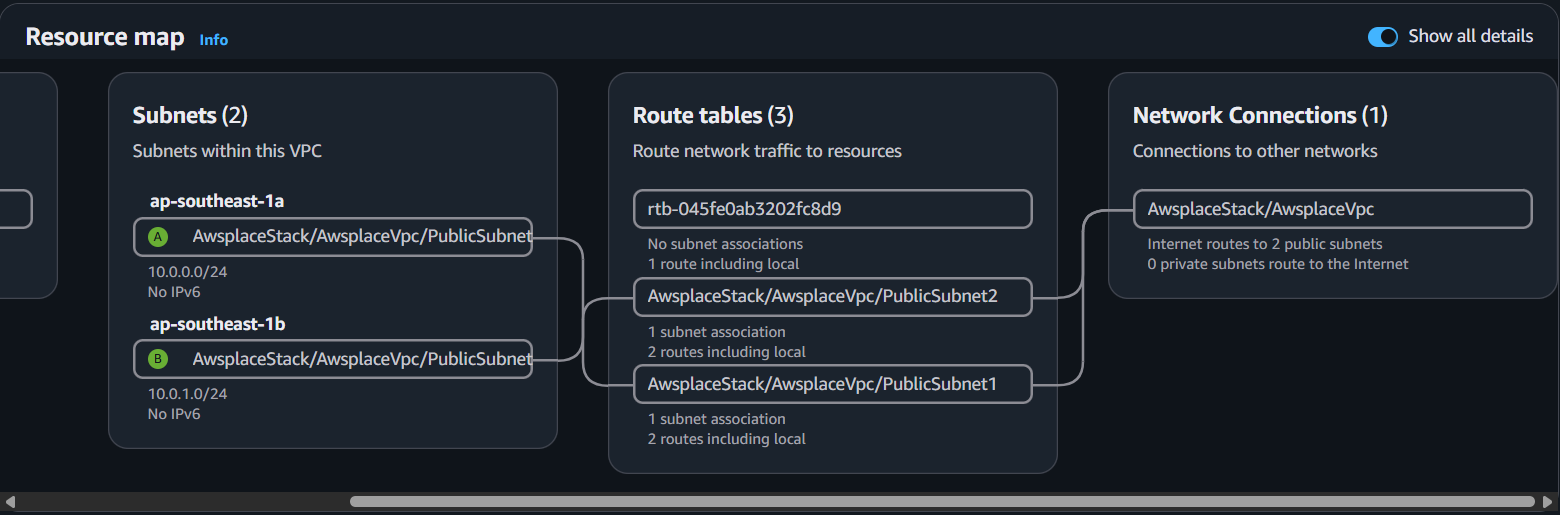Select the 10.0.1.0/24 PublicSubnet in ap-southeast-1b
The height and width of the screenshot is (515, 1560).
click(x=333, y=358)
